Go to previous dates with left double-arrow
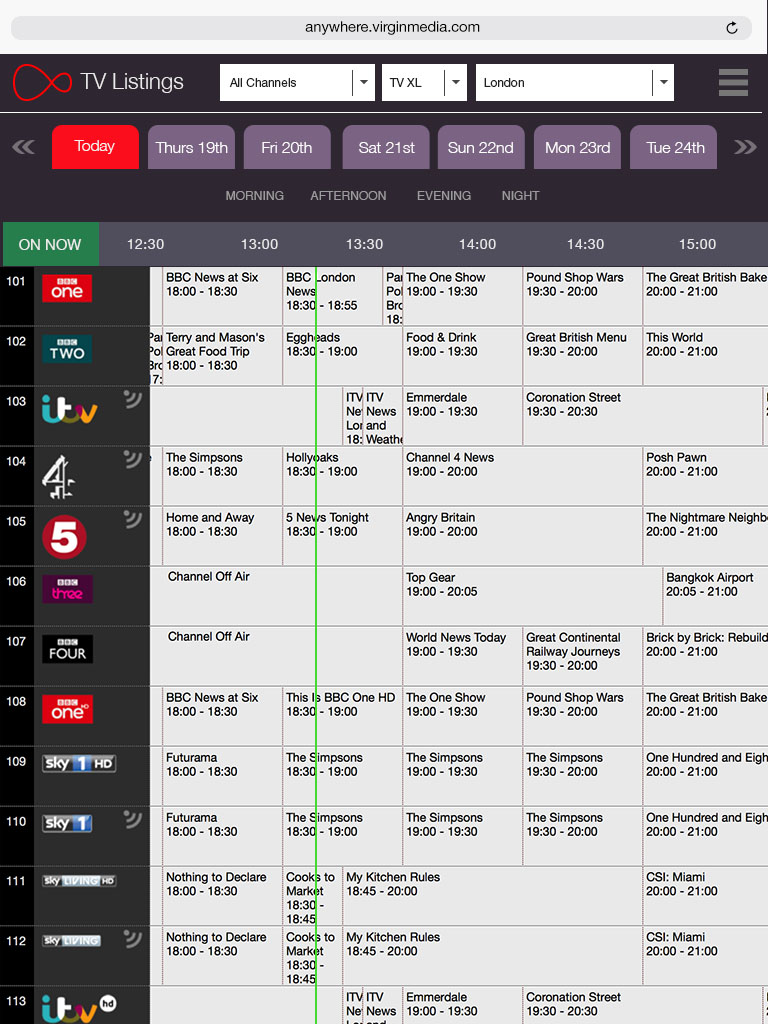The width and height of the screenshot is (768, 1024). (24, 147)
